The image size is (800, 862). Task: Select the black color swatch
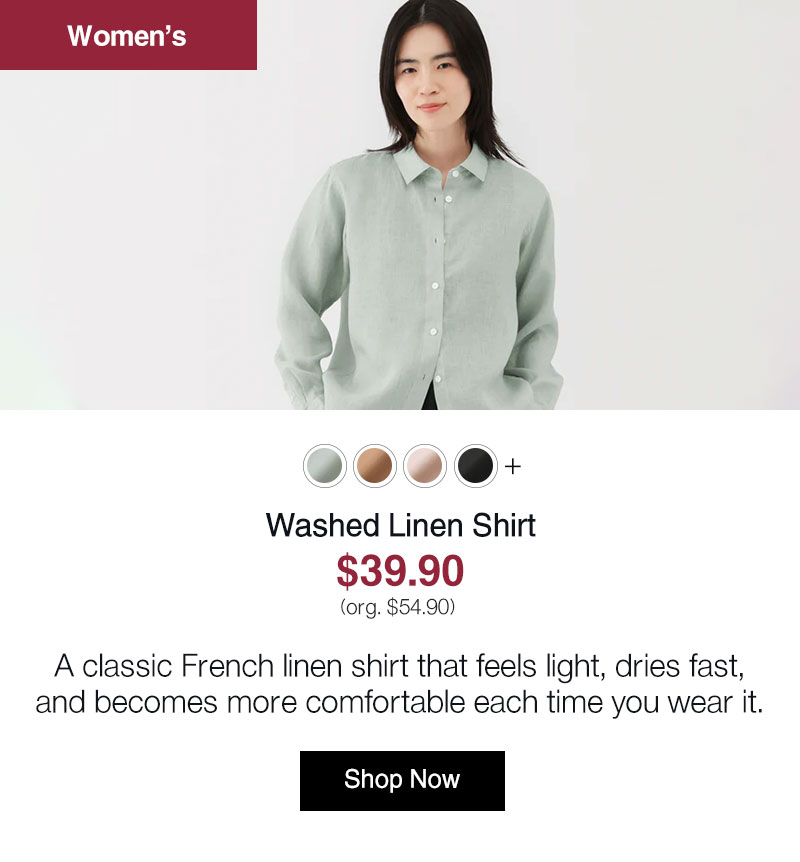475,466
